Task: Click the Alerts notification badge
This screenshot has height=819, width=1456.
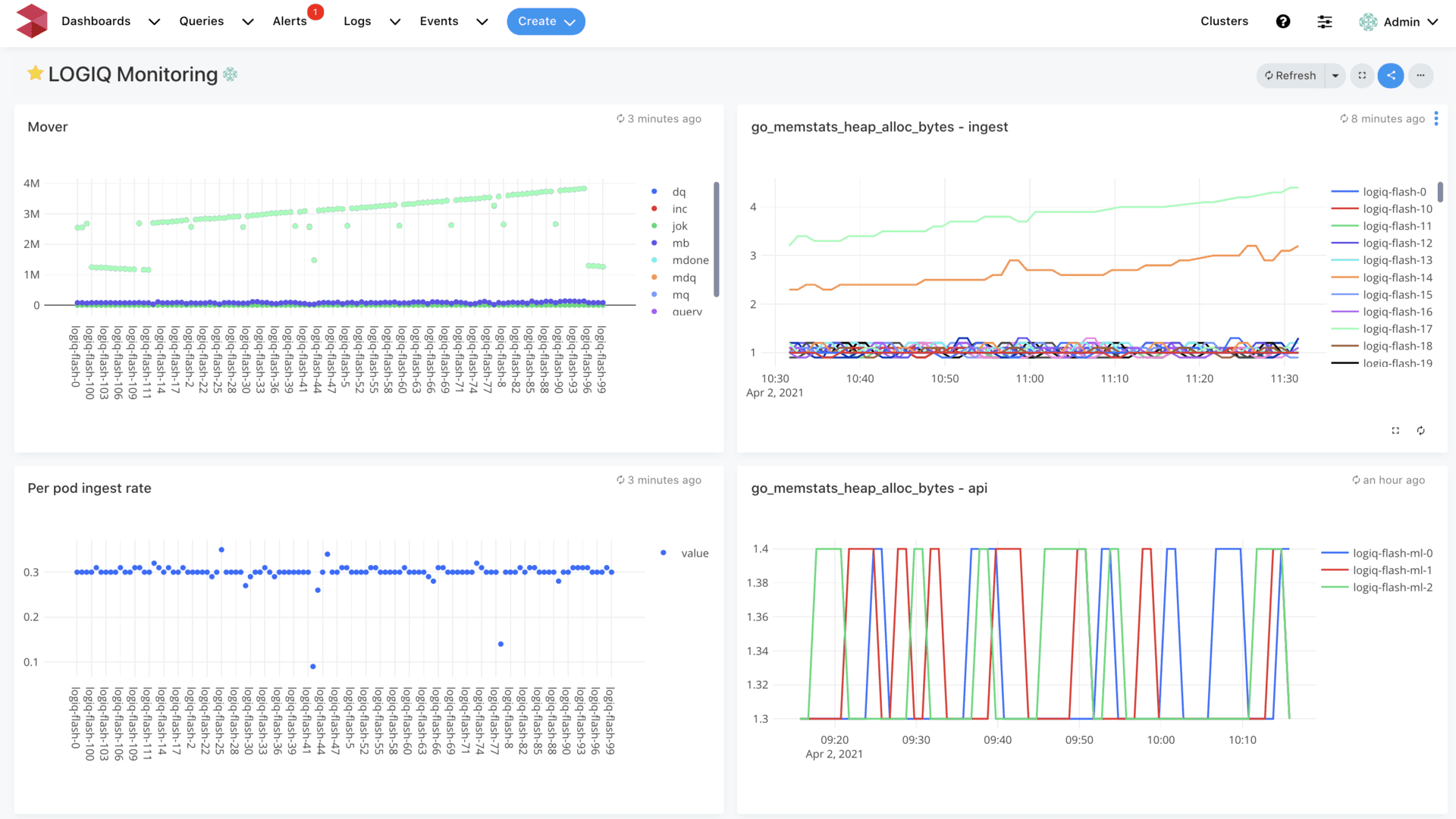Action: tap(315, 11)
